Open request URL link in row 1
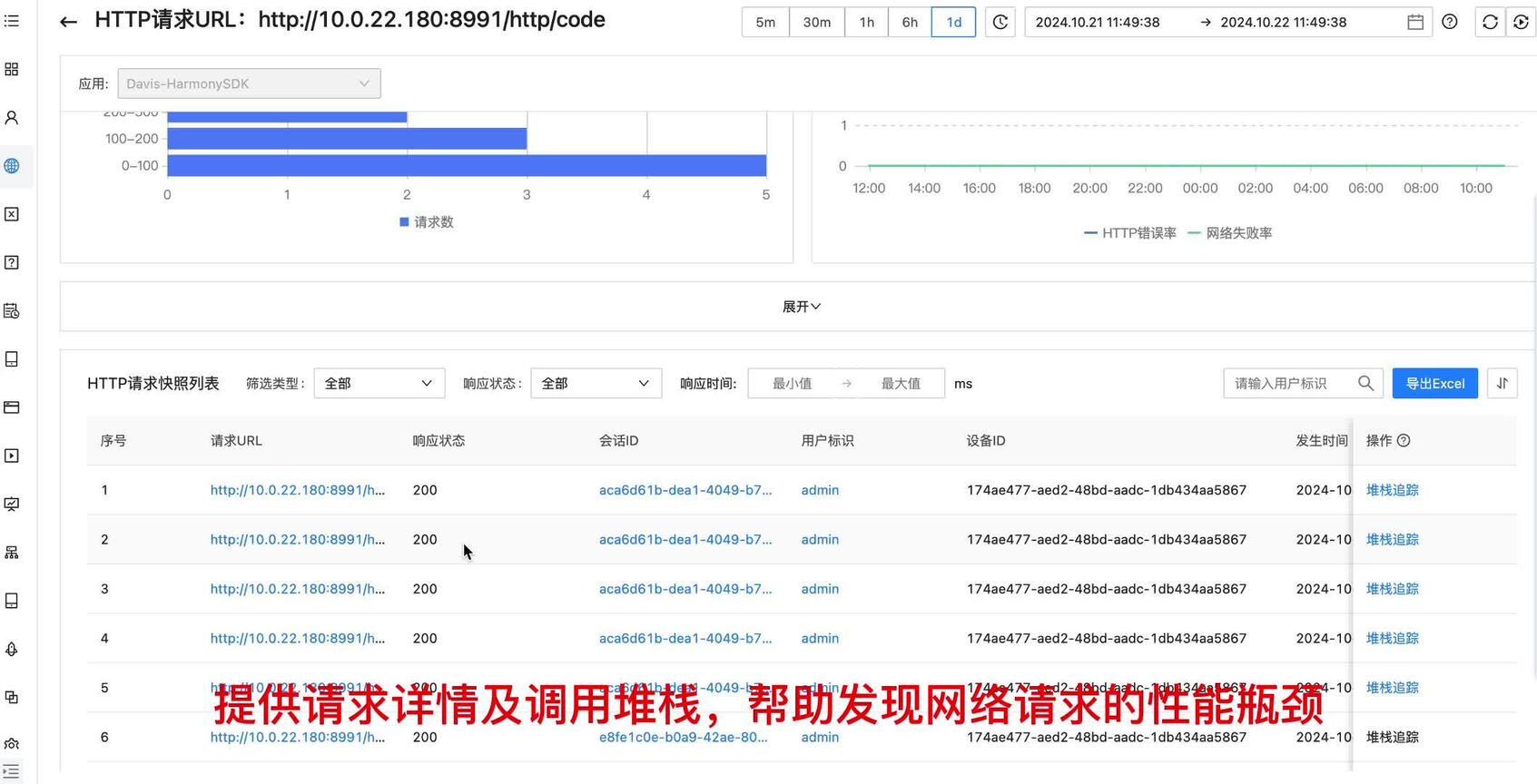 (298, 490)
